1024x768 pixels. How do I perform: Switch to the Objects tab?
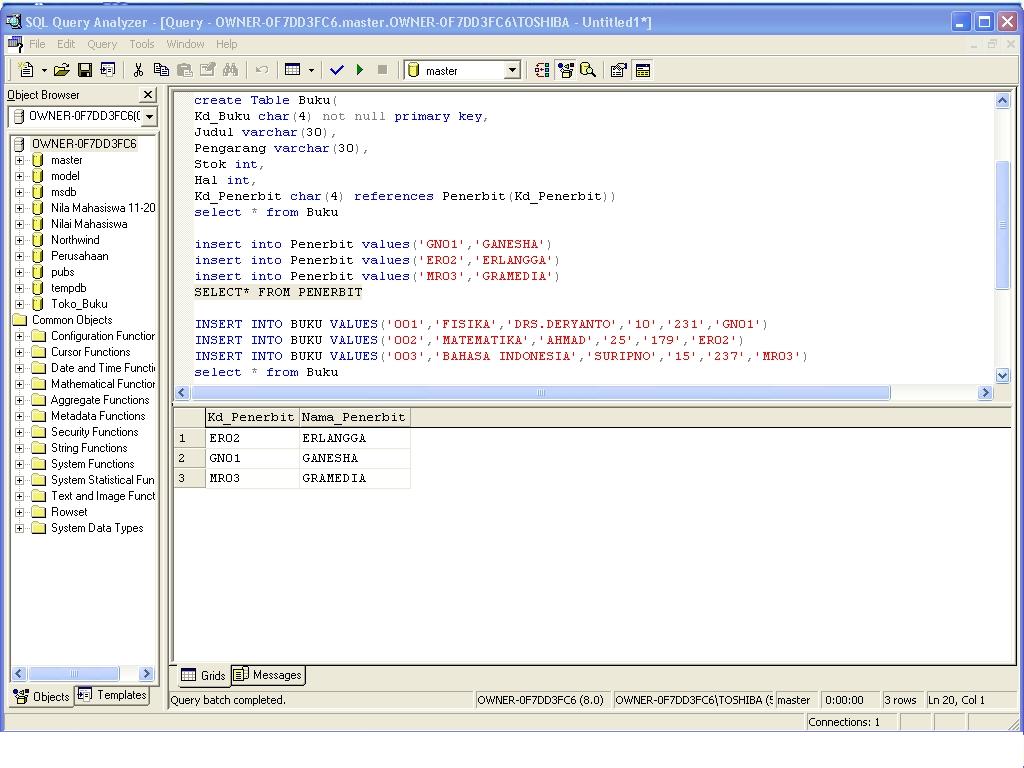[x=42, y=696]
